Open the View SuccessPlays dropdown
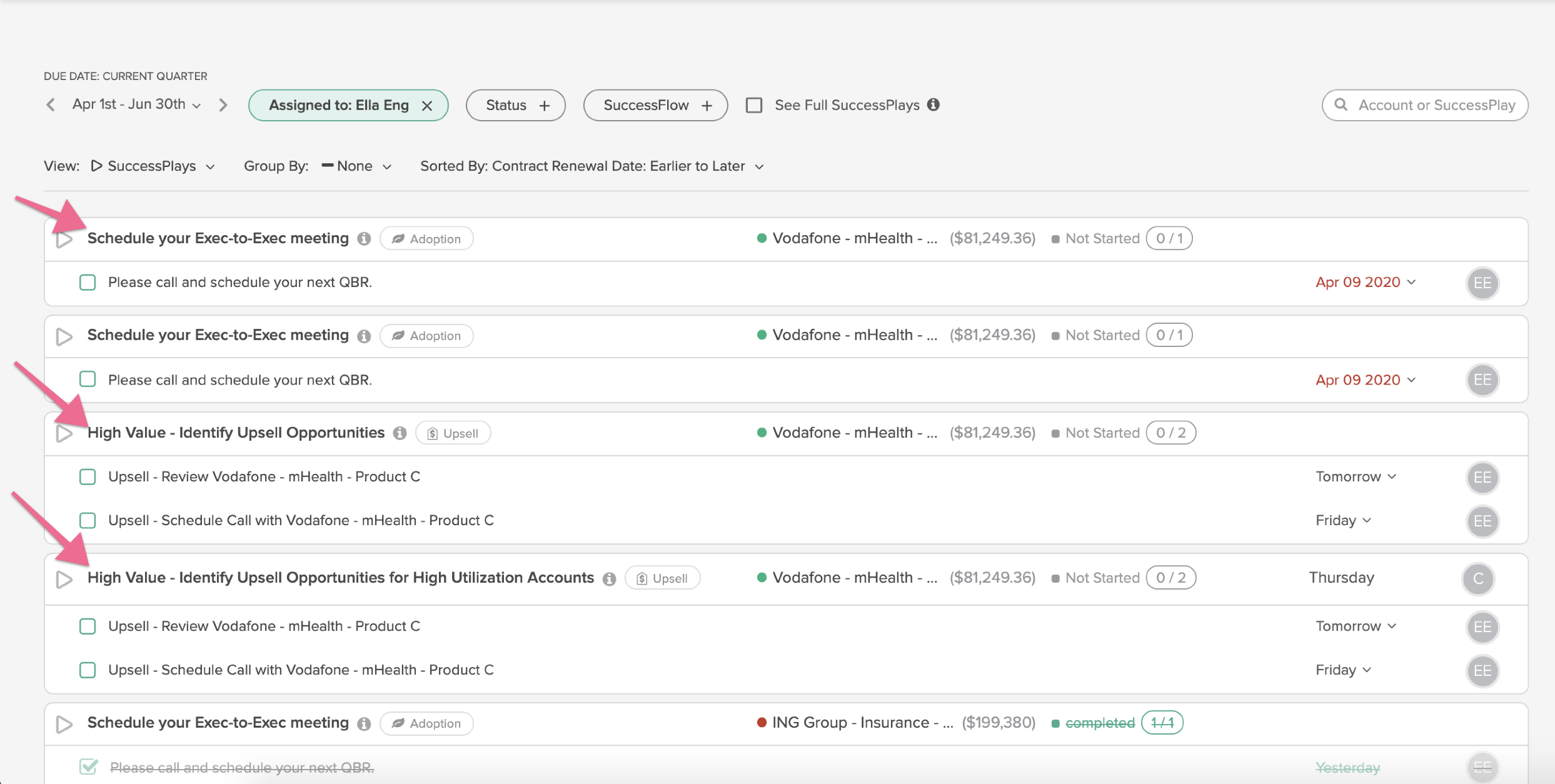The height and width of the screenshot is (784, 1555). tap(153, 166)
